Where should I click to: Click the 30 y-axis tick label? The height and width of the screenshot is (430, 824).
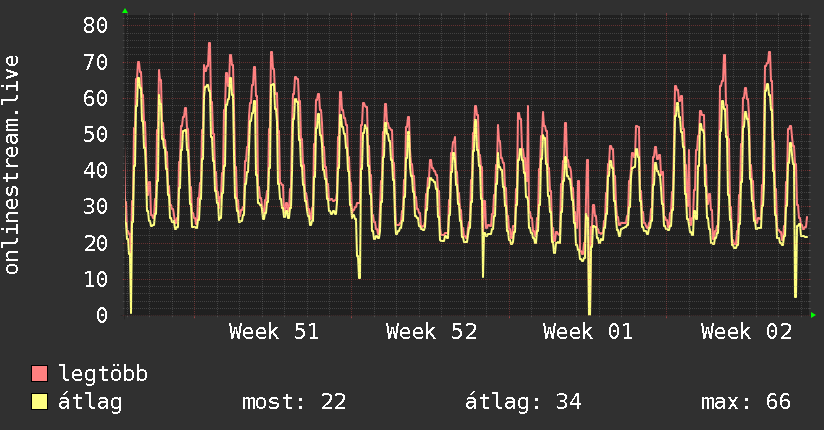[x=96, y=207]
